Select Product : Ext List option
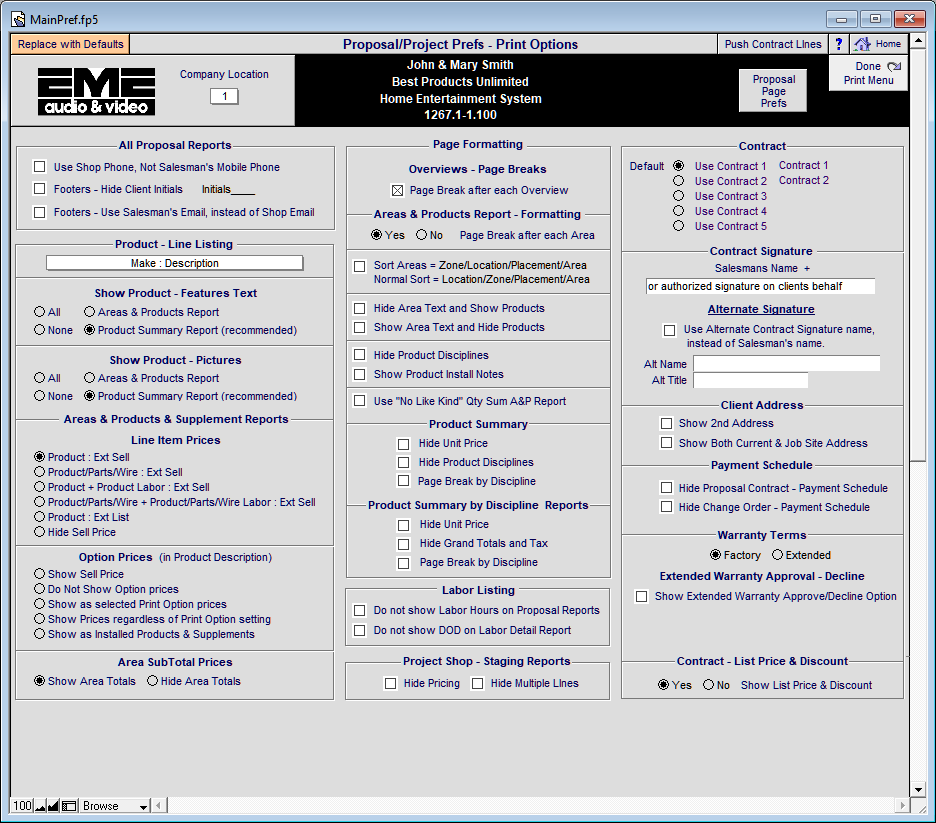The height and width of the screenshot is (823, 936). tap(40, 517)
